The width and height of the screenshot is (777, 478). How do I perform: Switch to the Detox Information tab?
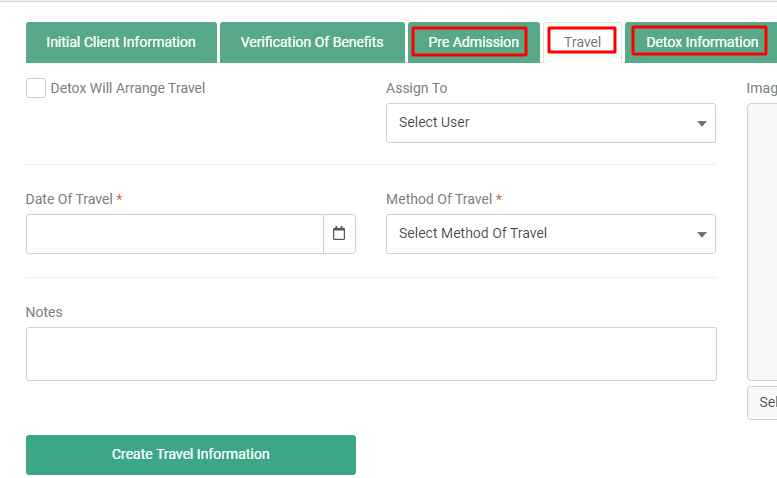[x=702, y=42]
